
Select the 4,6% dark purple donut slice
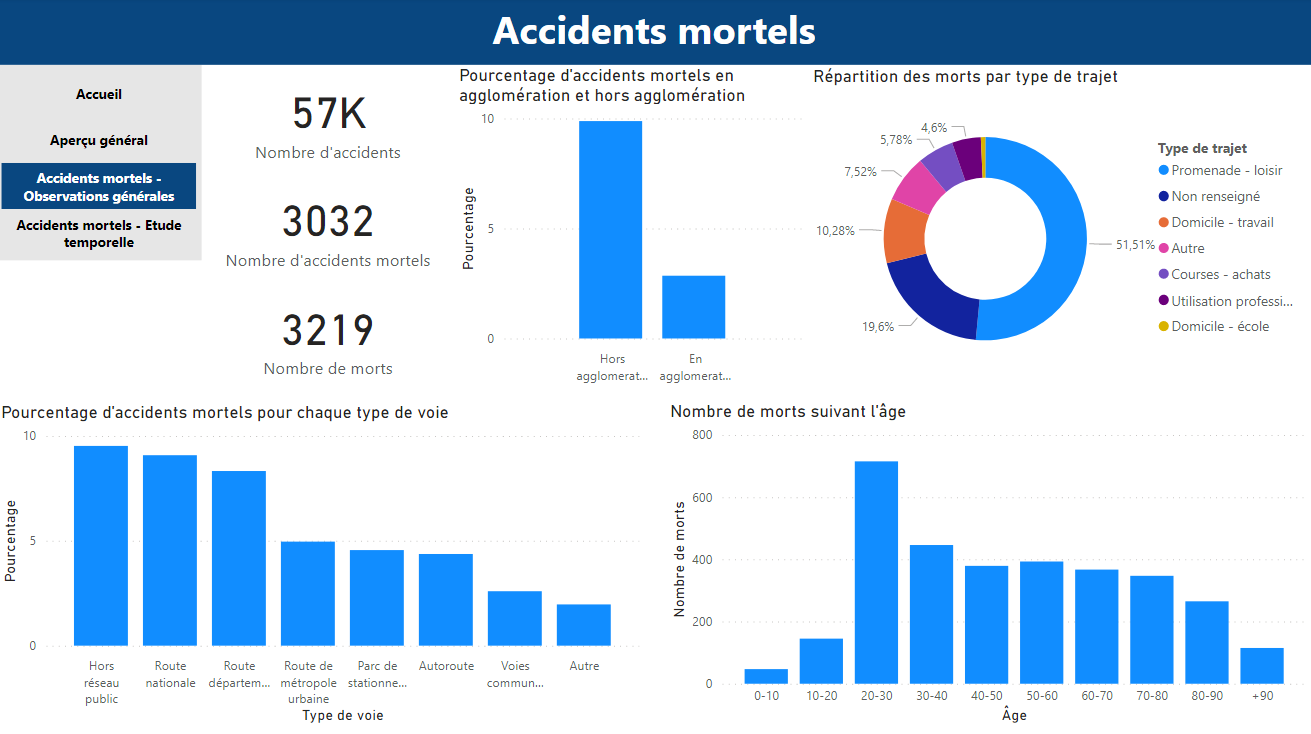point(967,156)
